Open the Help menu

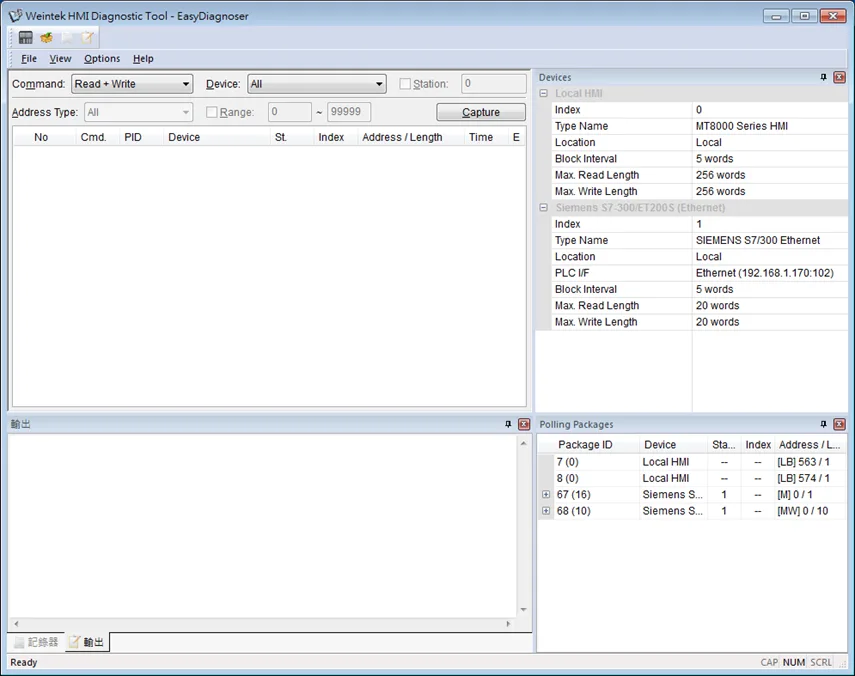point(143,58)
